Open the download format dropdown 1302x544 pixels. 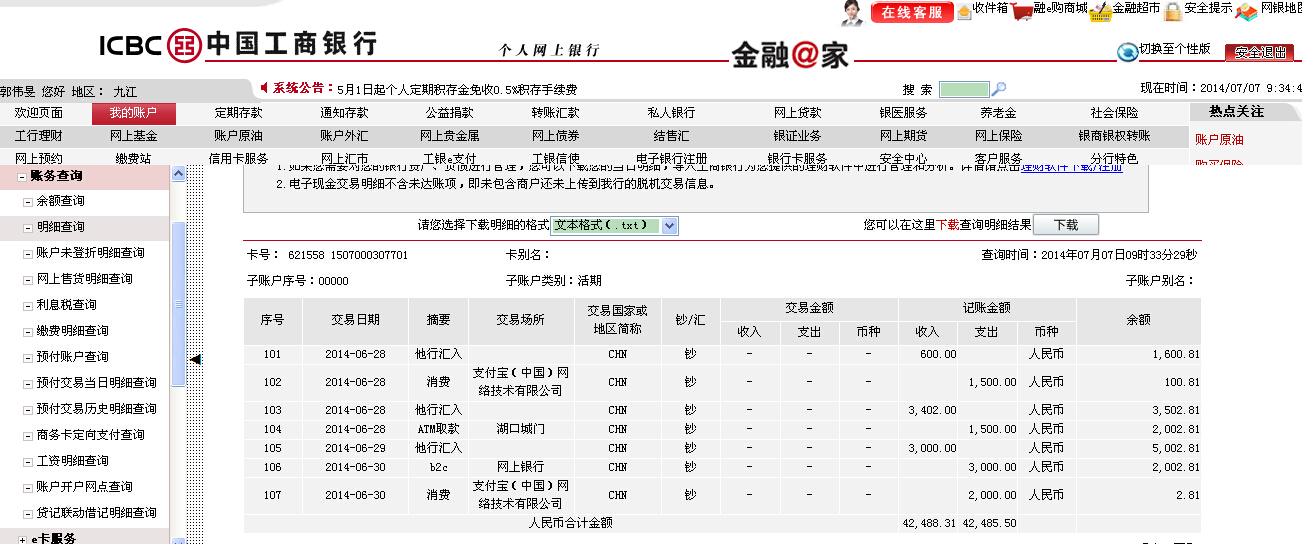669,226
